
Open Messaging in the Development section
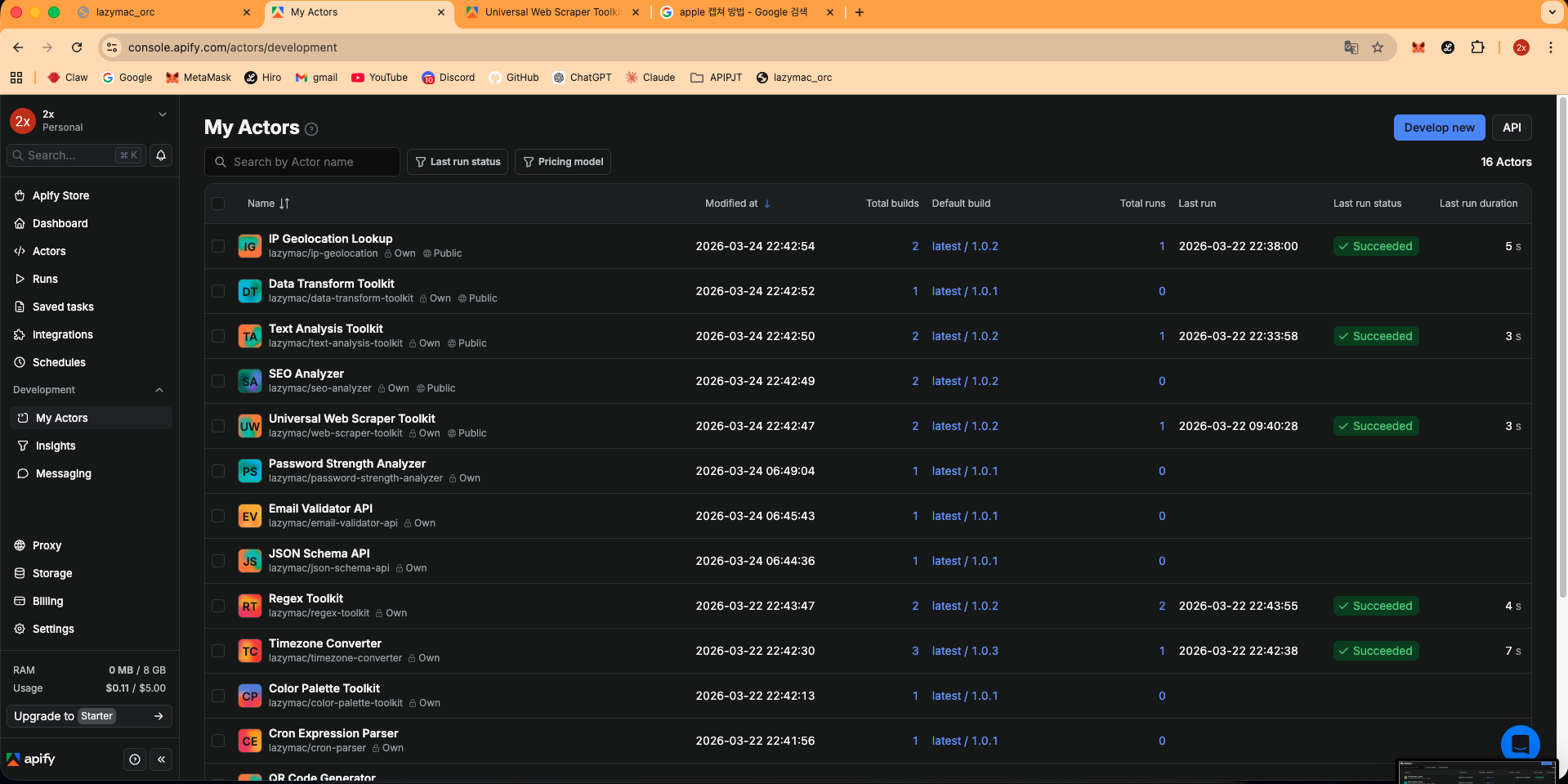(x=63, y=473)
